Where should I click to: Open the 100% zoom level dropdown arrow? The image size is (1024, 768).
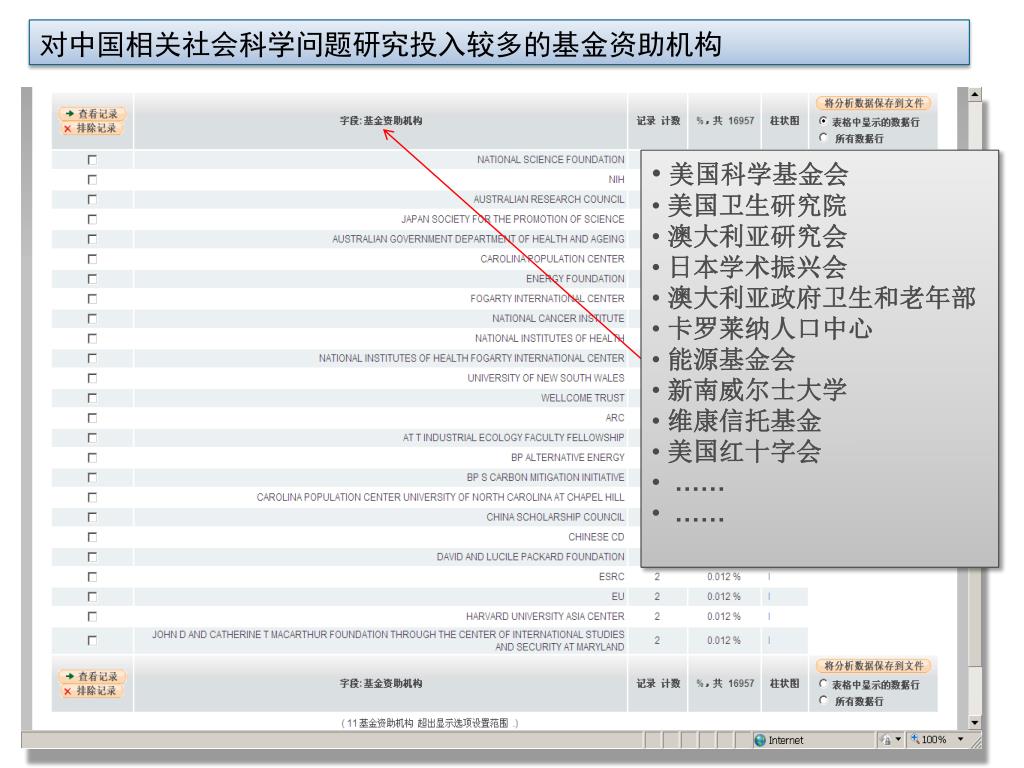[x=961, y=740]
